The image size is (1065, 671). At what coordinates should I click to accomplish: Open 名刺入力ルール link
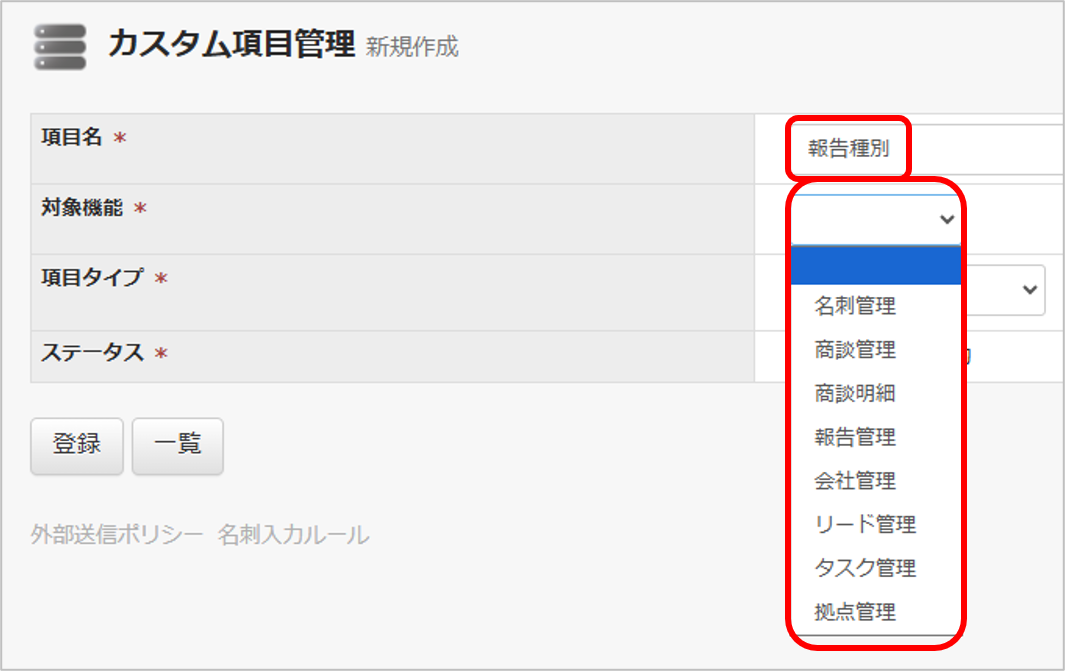[x=293, y=535]
